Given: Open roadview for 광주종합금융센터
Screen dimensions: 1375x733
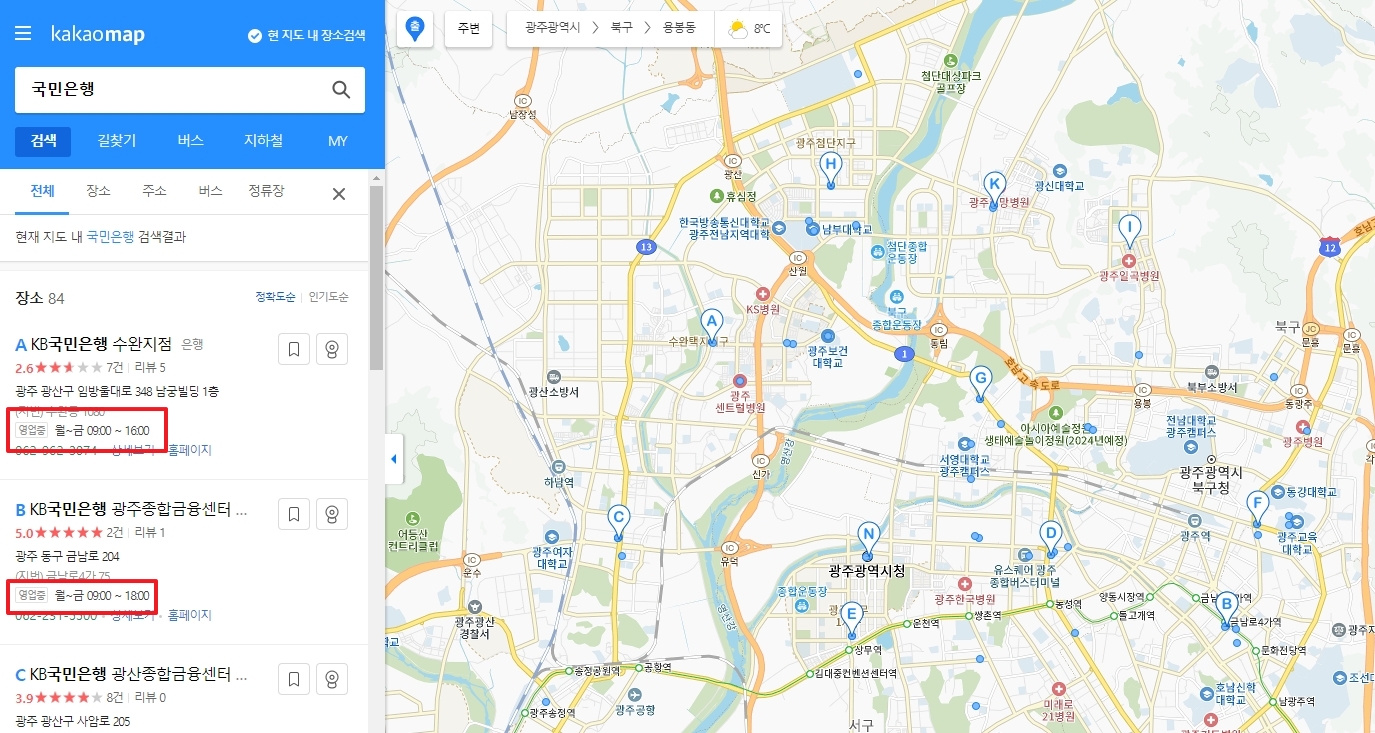Looking at the screenshot, I should tap(332, 514).
